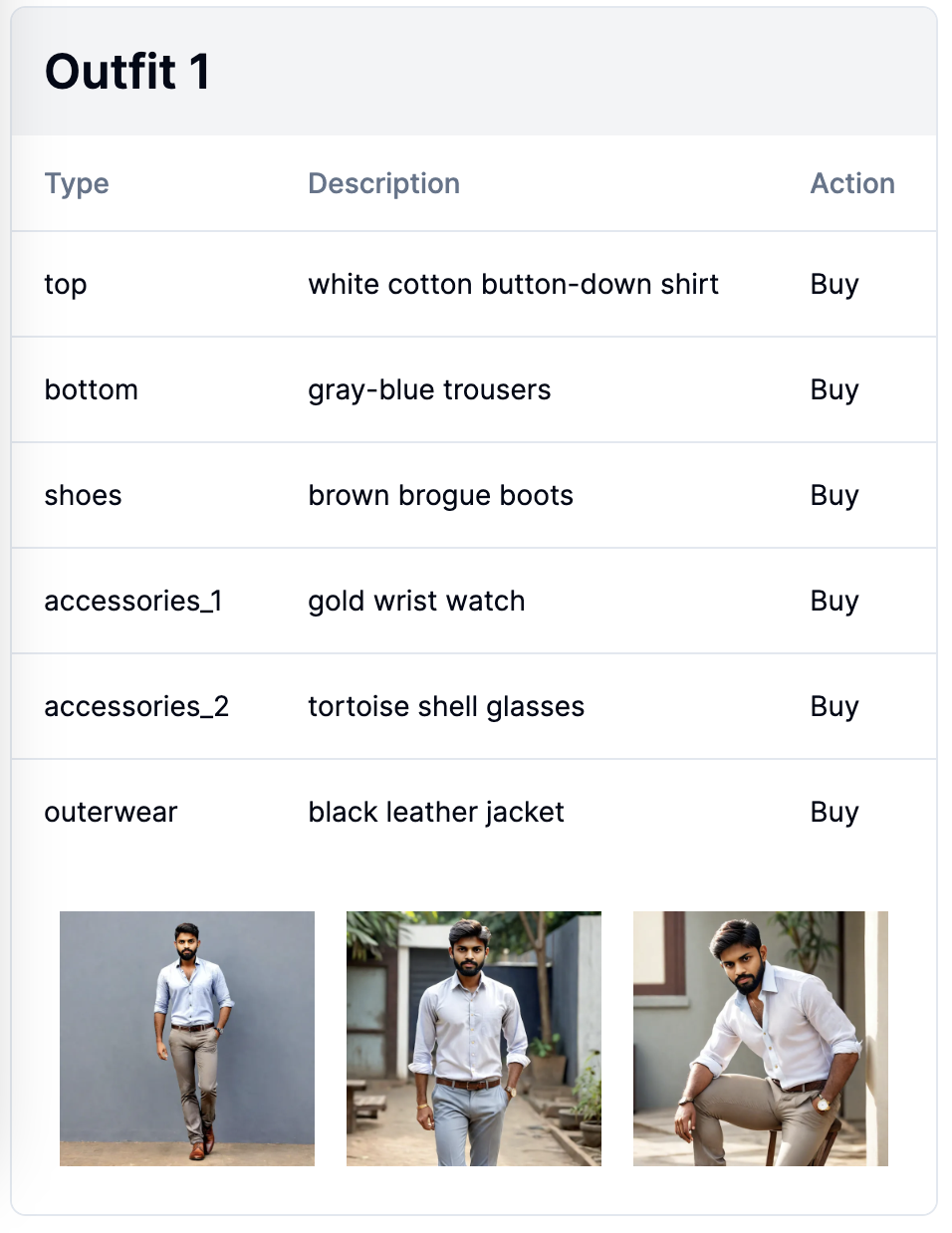Click the Type column header

click(x=77, y=184)
